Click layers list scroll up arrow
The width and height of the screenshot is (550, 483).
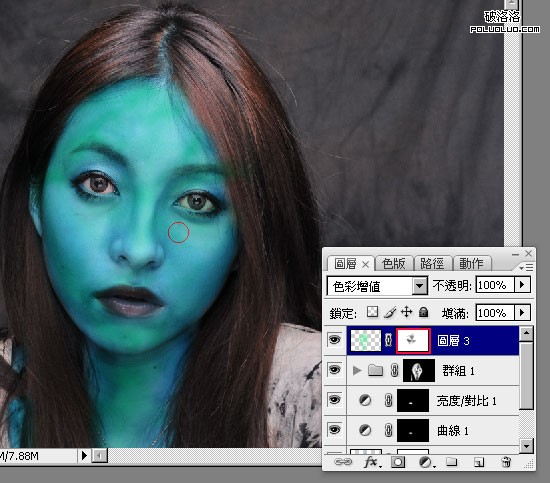[526, 334]
